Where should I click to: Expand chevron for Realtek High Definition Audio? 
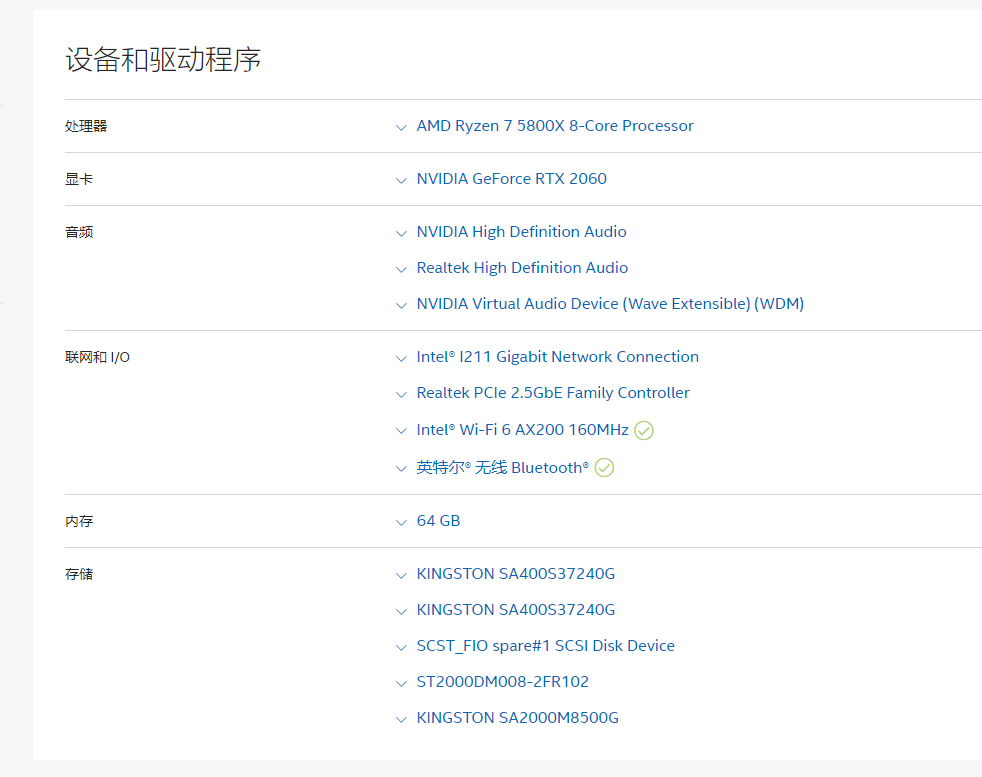[x=401, y=270]
